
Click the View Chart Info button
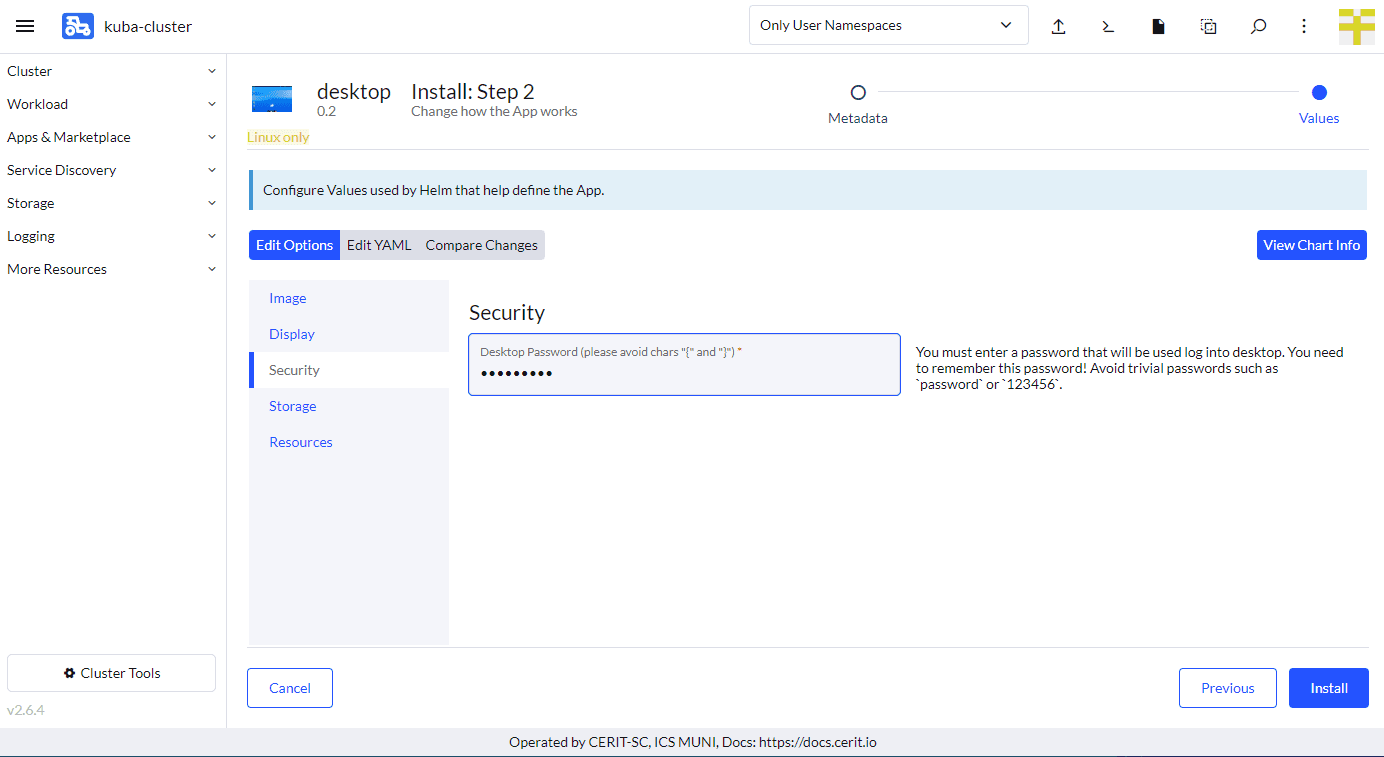(x=1311, y=245)
